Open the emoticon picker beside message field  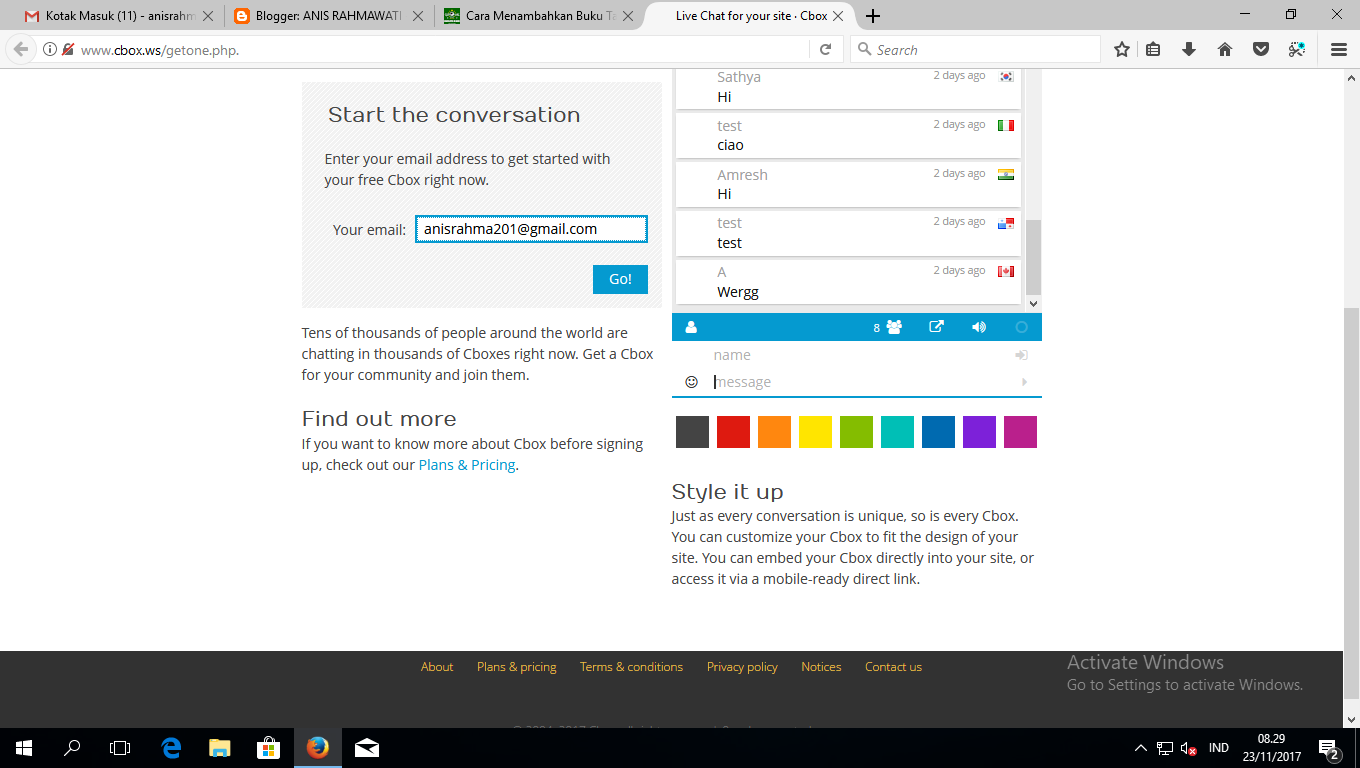[x=690, y=381]
